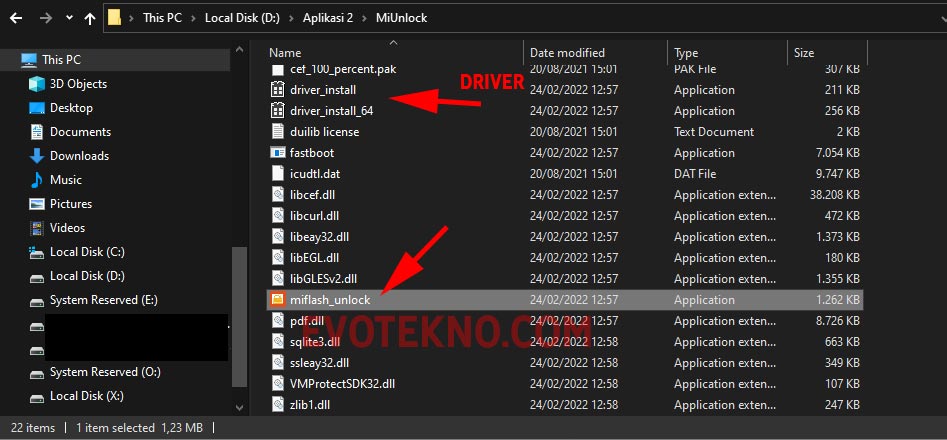
Task: Select the duilib license text document
Action: tap(324, 132)
